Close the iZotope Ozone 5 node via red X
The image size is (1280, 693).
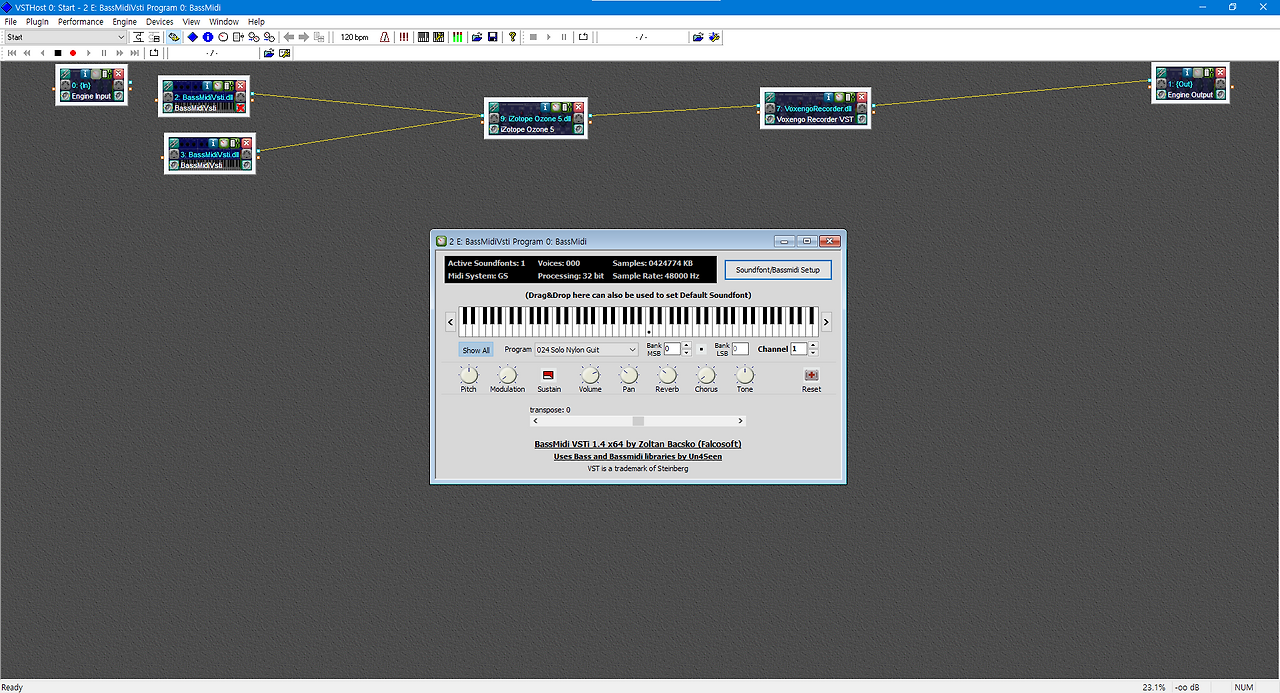[579, 107]
